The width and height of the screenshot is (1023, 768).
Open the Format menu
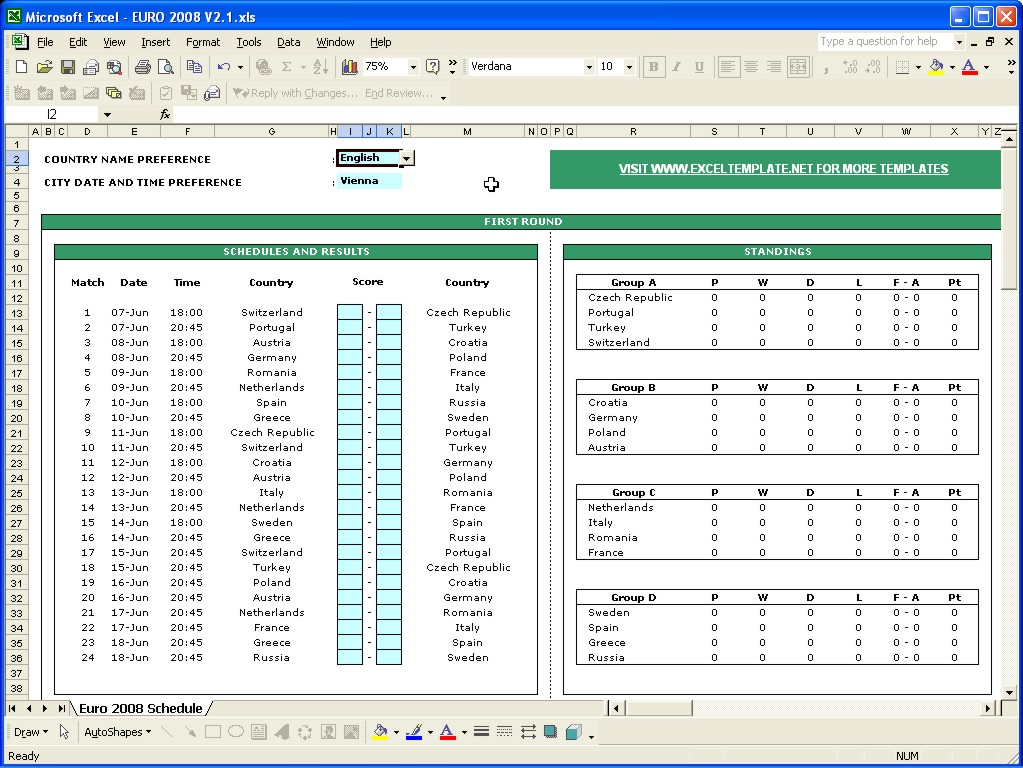(202, 42)
